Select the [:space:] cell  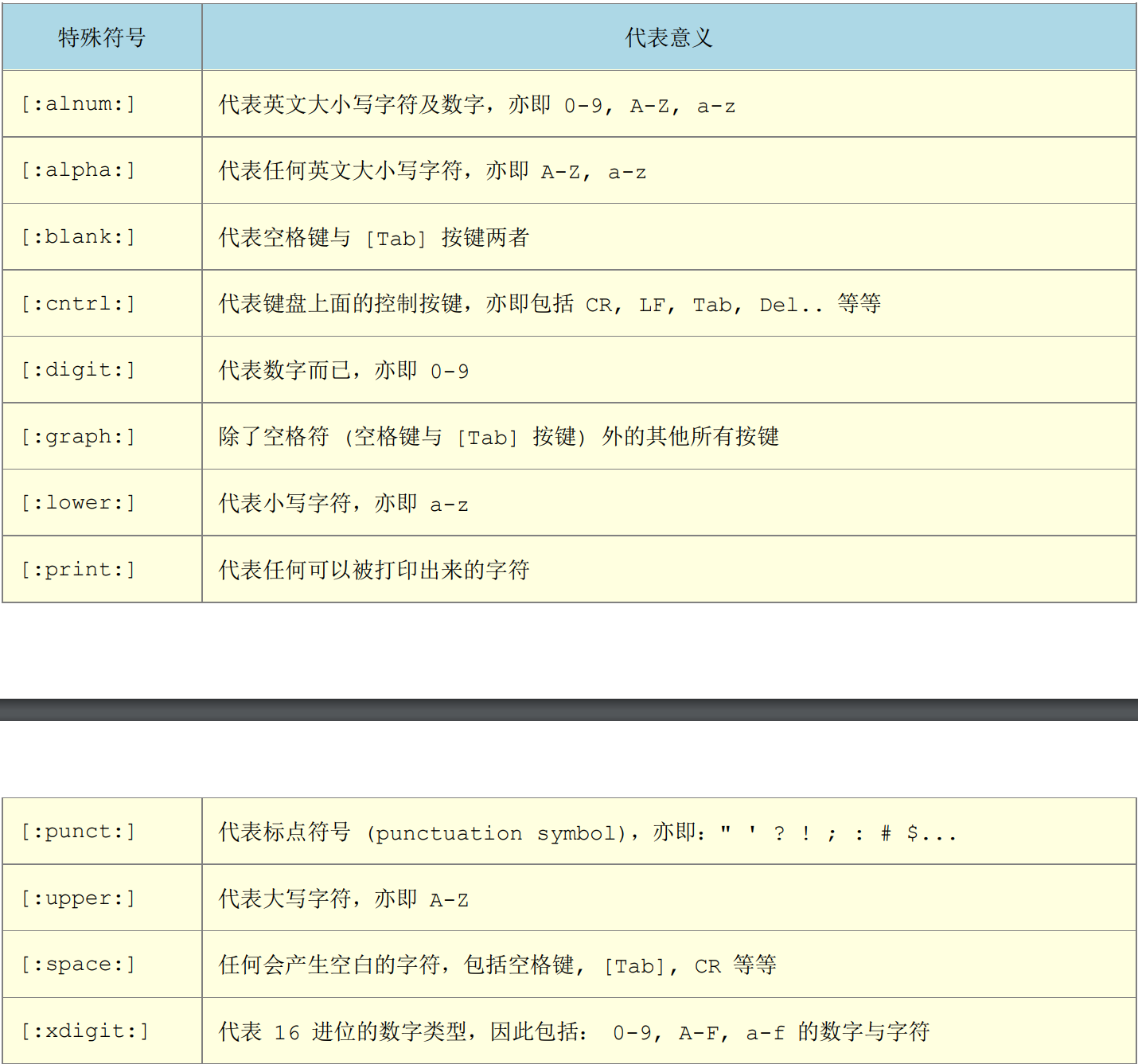pyautogui.click(x=102, y=964)
